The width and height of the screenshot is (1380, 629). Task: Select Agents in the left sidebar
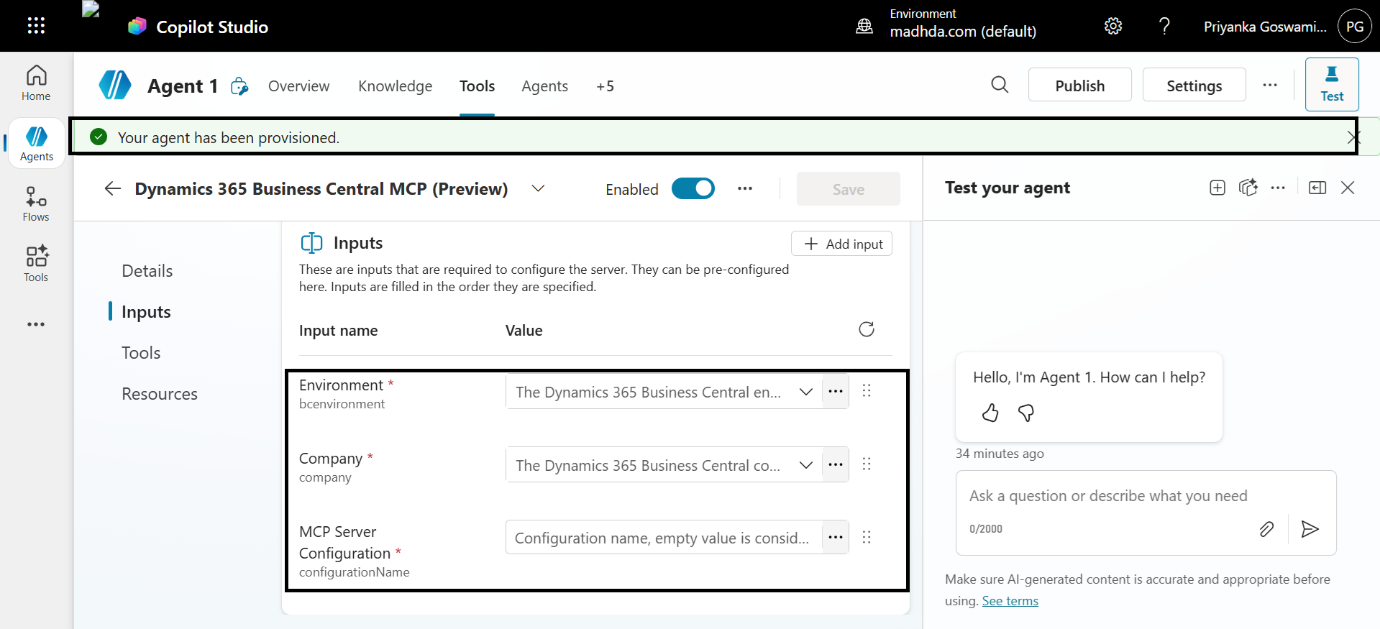(36, 142)
